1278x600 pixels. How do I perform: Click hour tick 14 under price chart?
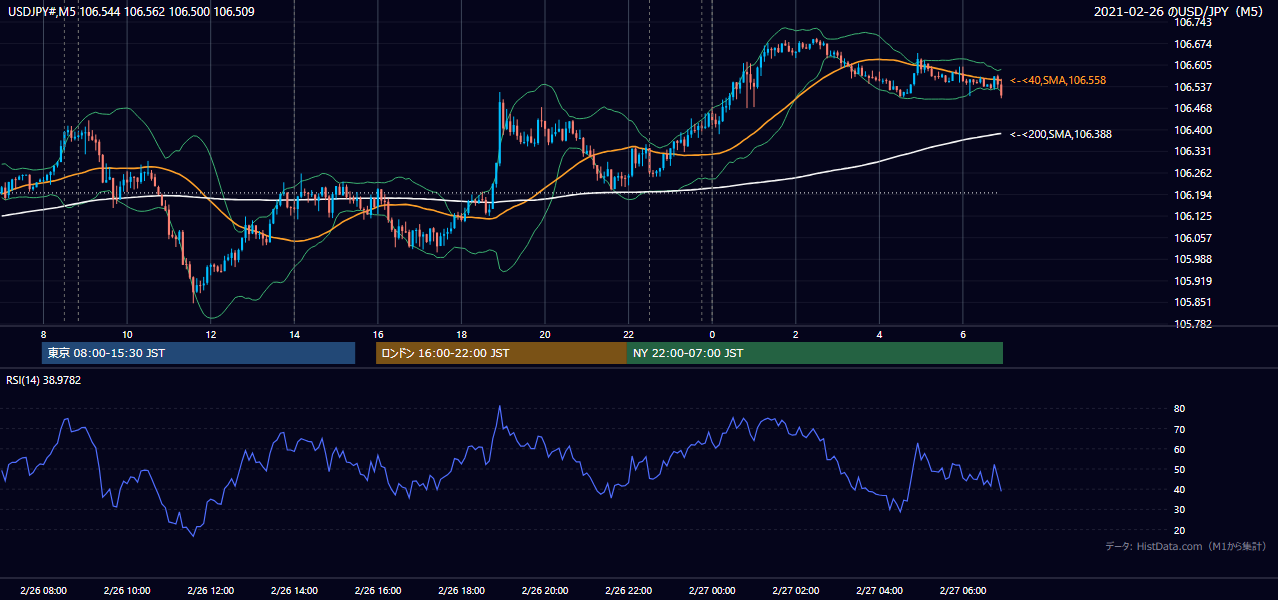294,334
